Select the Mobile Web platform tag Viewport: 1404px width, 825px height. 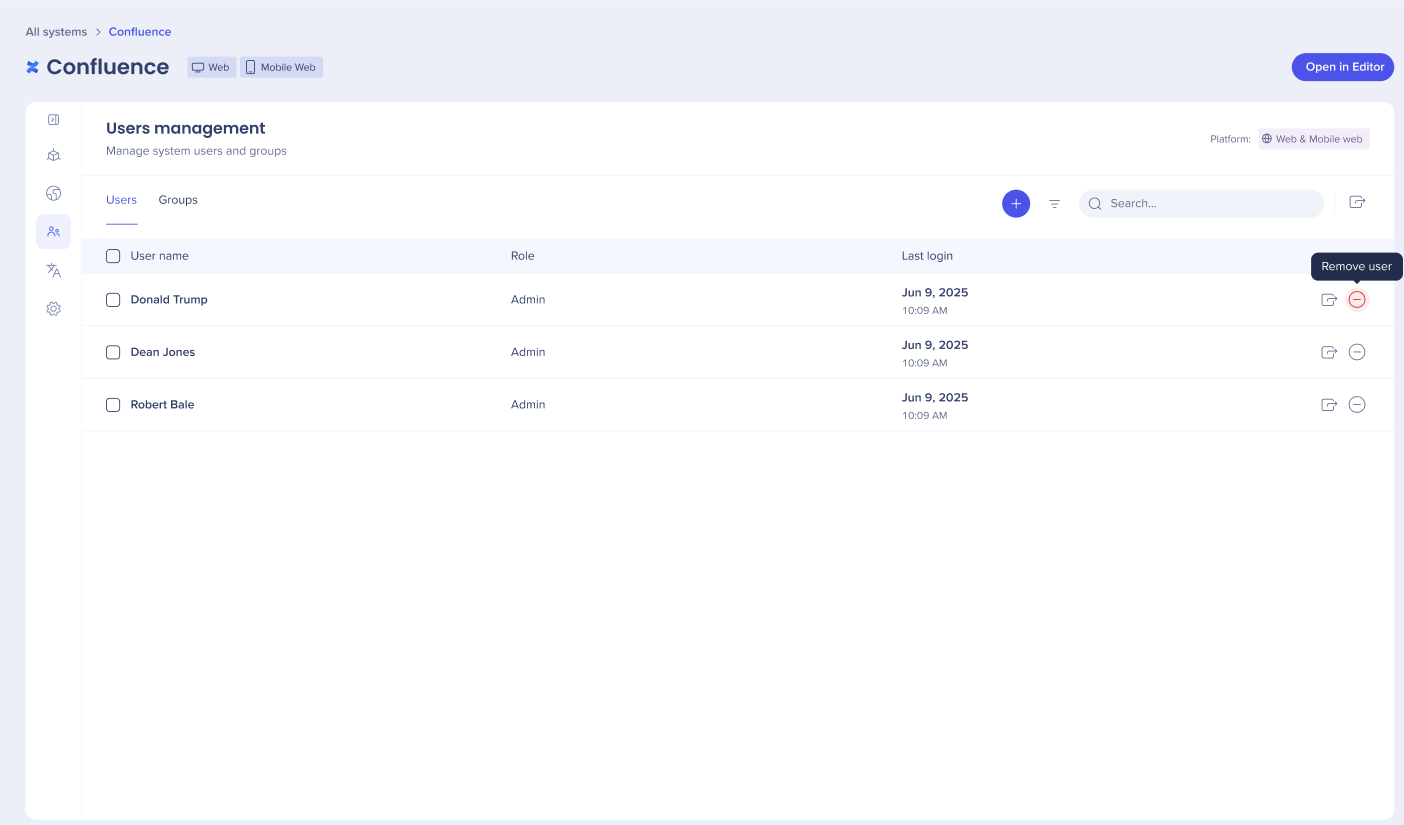tap(281, 68)
